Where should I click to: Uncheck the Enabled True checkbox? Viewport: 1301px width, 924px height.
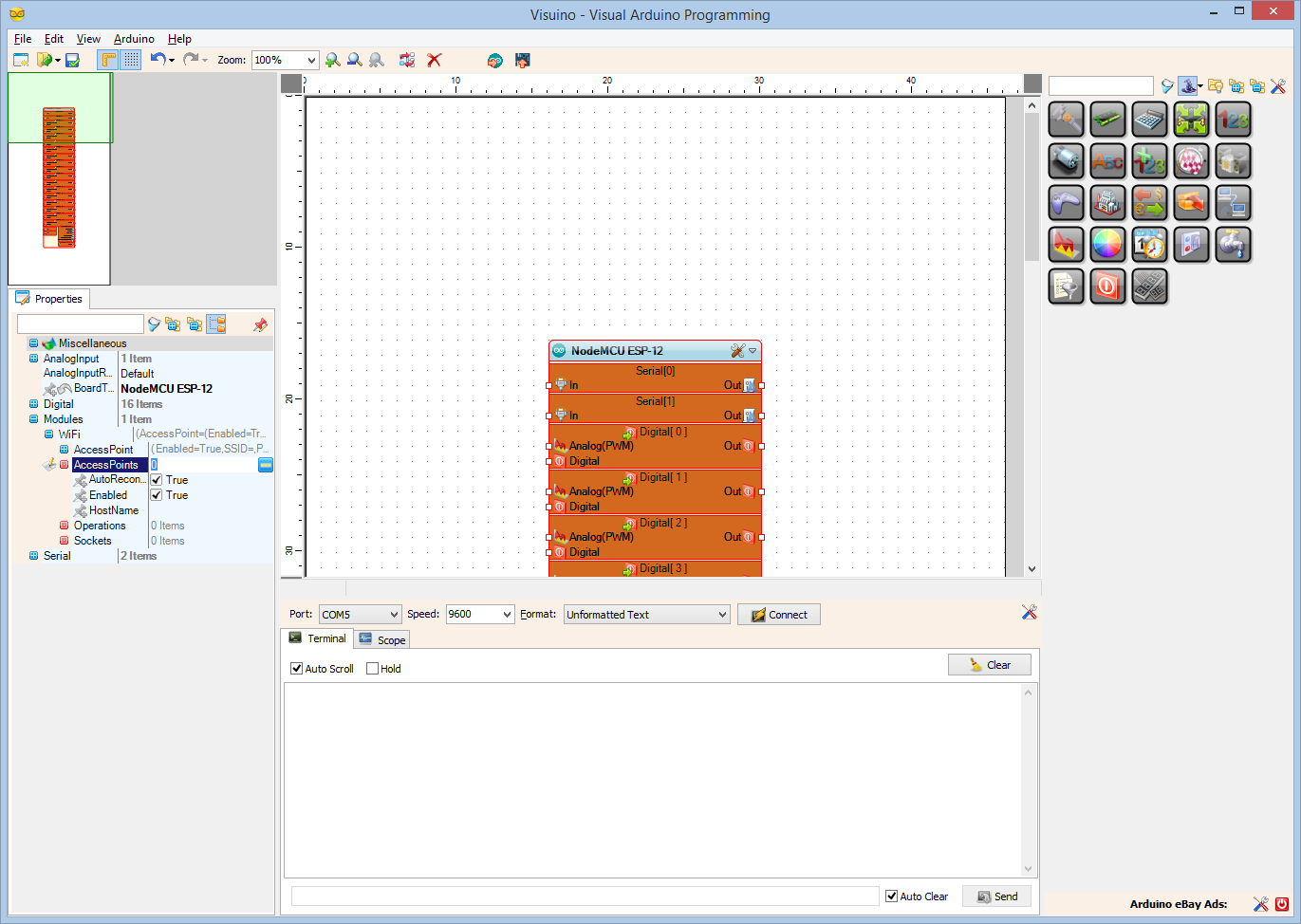pyautogui.click(x=157, y=495)
